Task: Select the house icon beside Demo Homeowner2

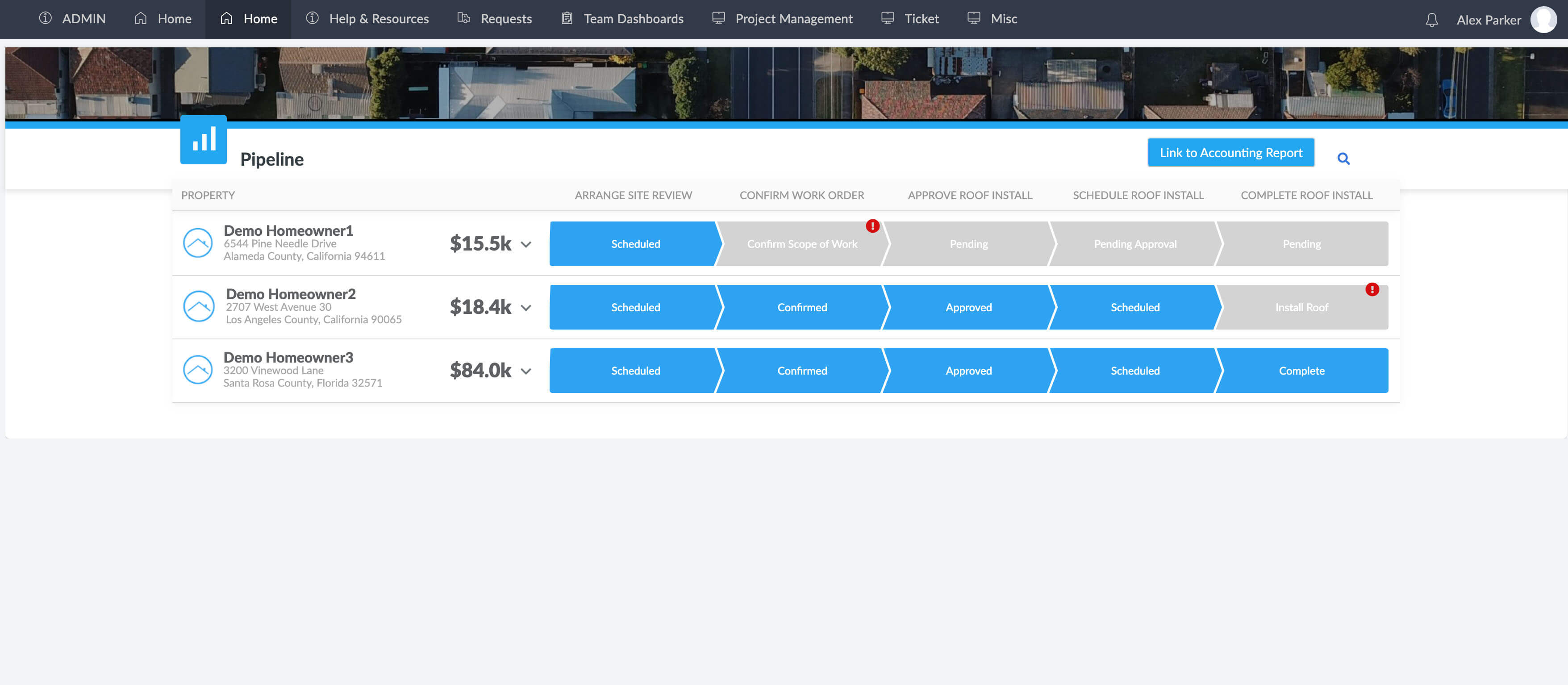Action: pyautogui.click(x=197, y=306)
